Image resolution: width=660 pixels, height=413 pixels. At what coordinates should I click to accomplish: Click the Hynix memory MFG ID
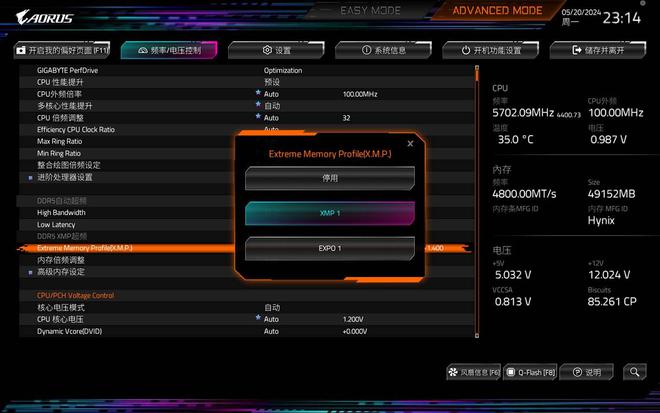(601, 221)
